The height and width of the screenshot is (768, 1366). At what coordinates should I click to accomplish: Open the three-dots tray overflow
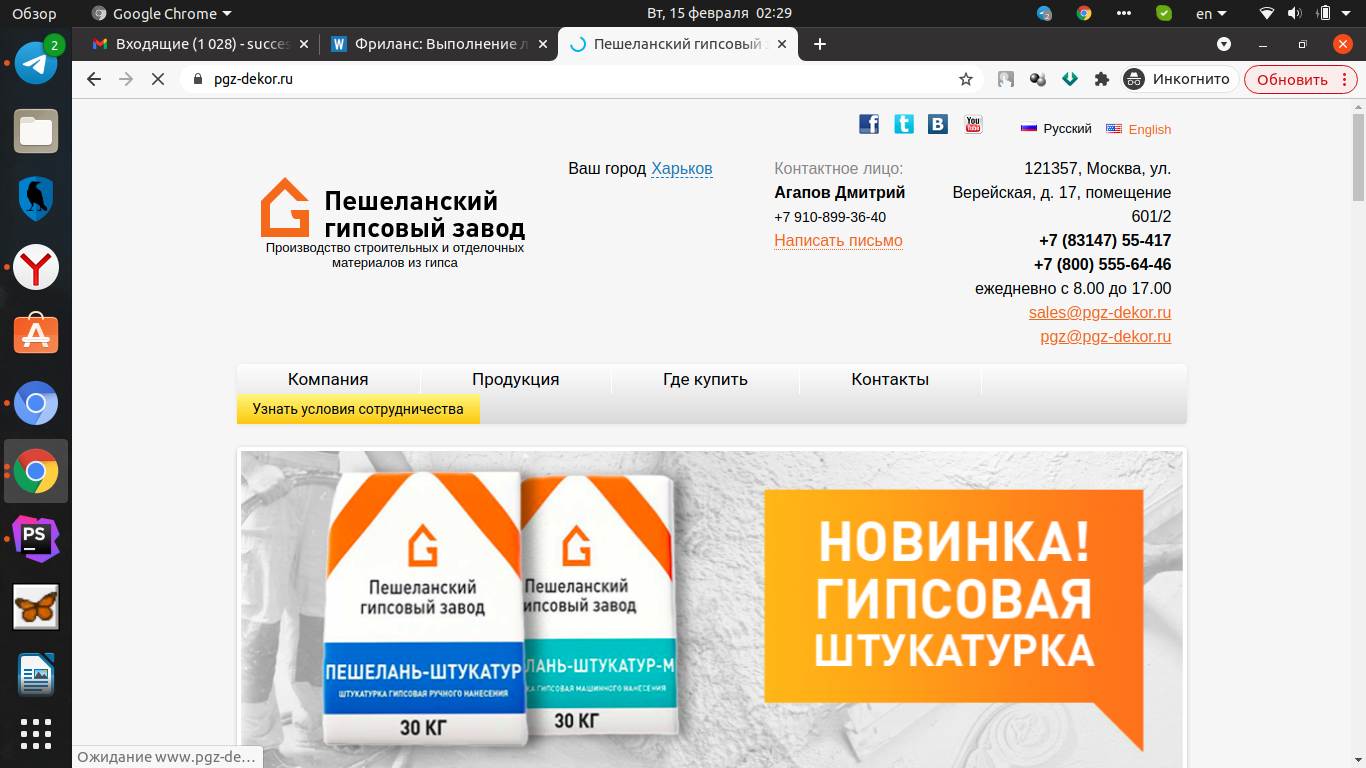(x=1124, y=14)
